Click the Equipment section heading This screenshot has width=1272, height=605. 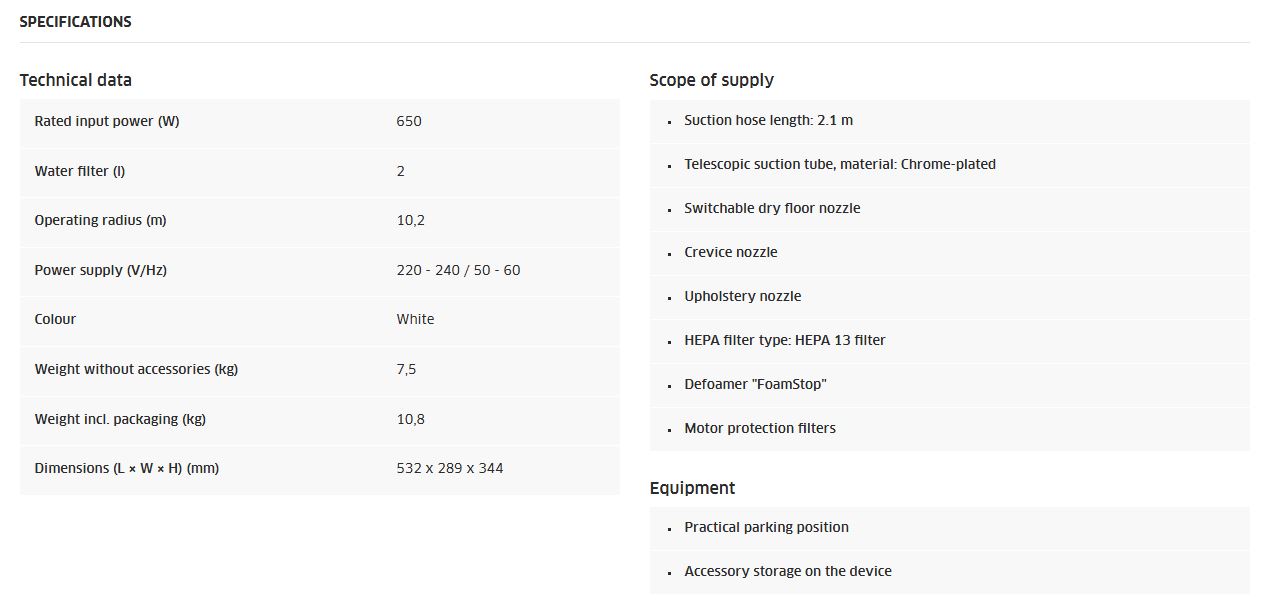(692, 488)
